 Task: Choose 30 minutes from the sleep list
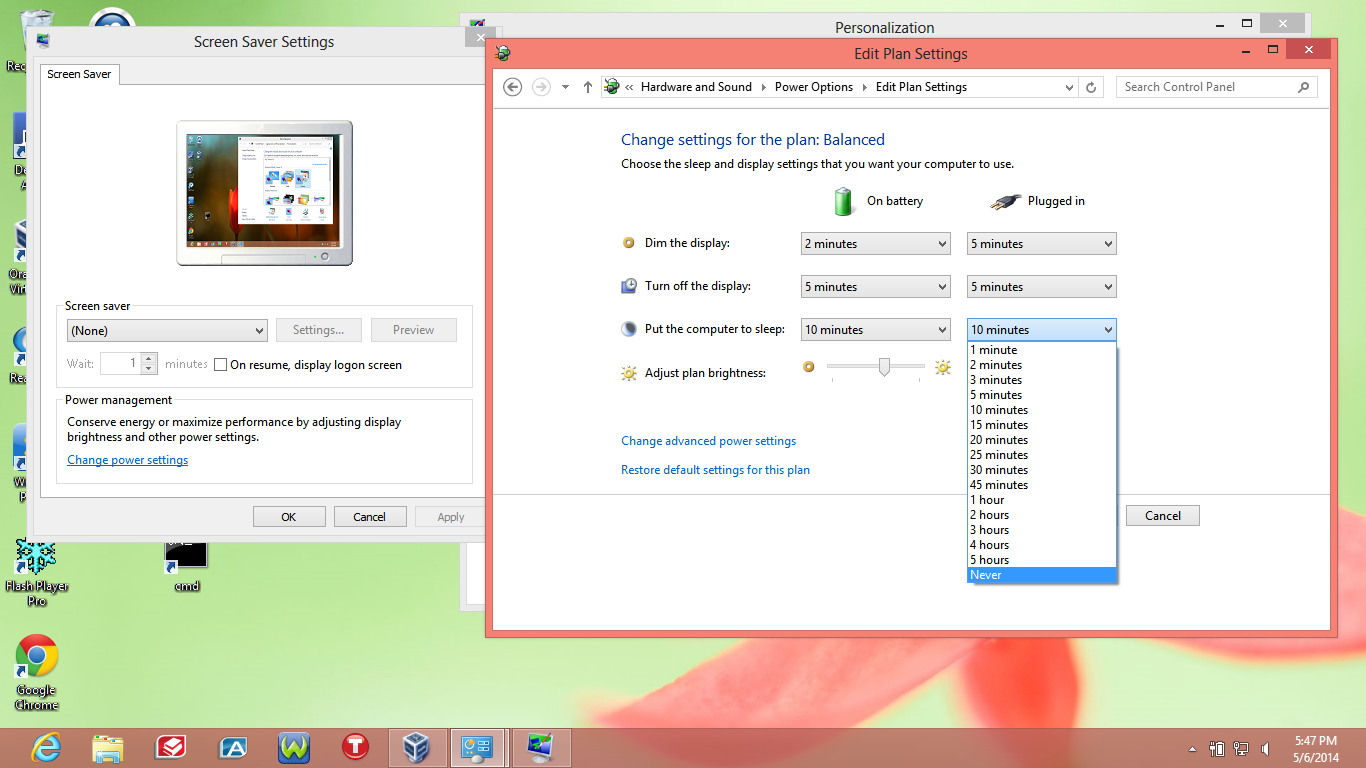pos(1041,470)
